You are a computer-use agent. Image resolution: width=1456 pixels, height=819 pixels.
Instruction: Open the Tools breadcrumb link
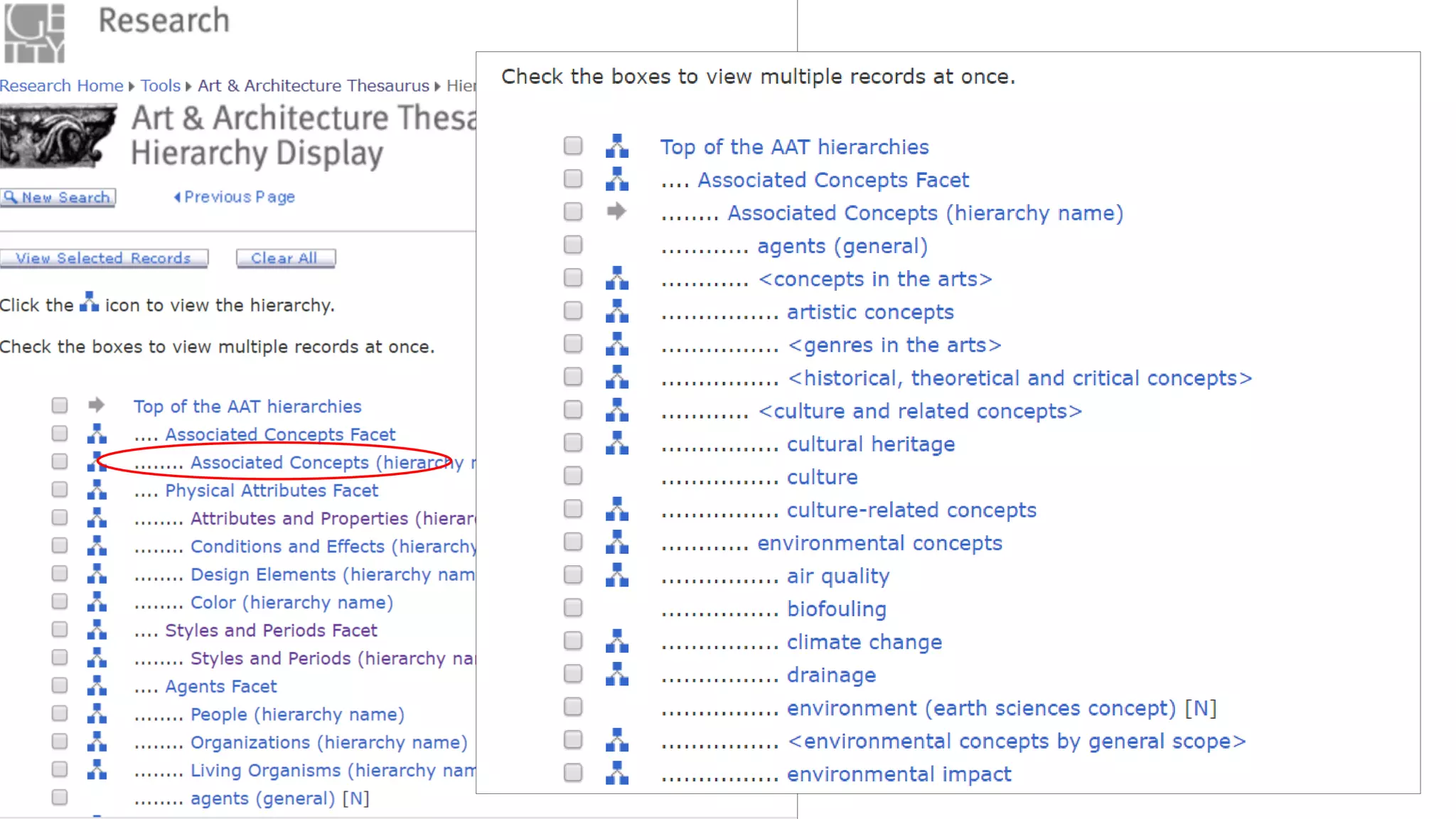click(161, 86)
